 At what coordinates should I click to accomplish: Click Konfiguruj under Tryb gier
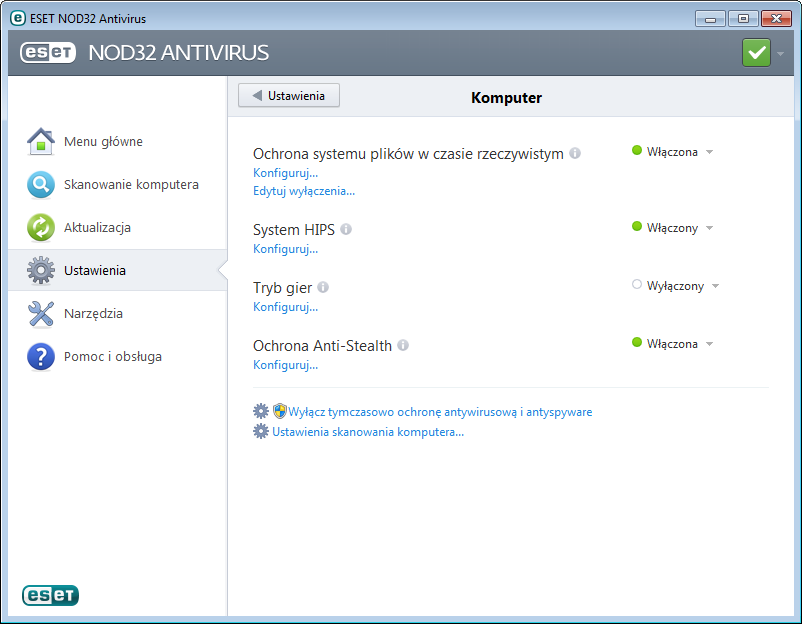pos(285,307)
